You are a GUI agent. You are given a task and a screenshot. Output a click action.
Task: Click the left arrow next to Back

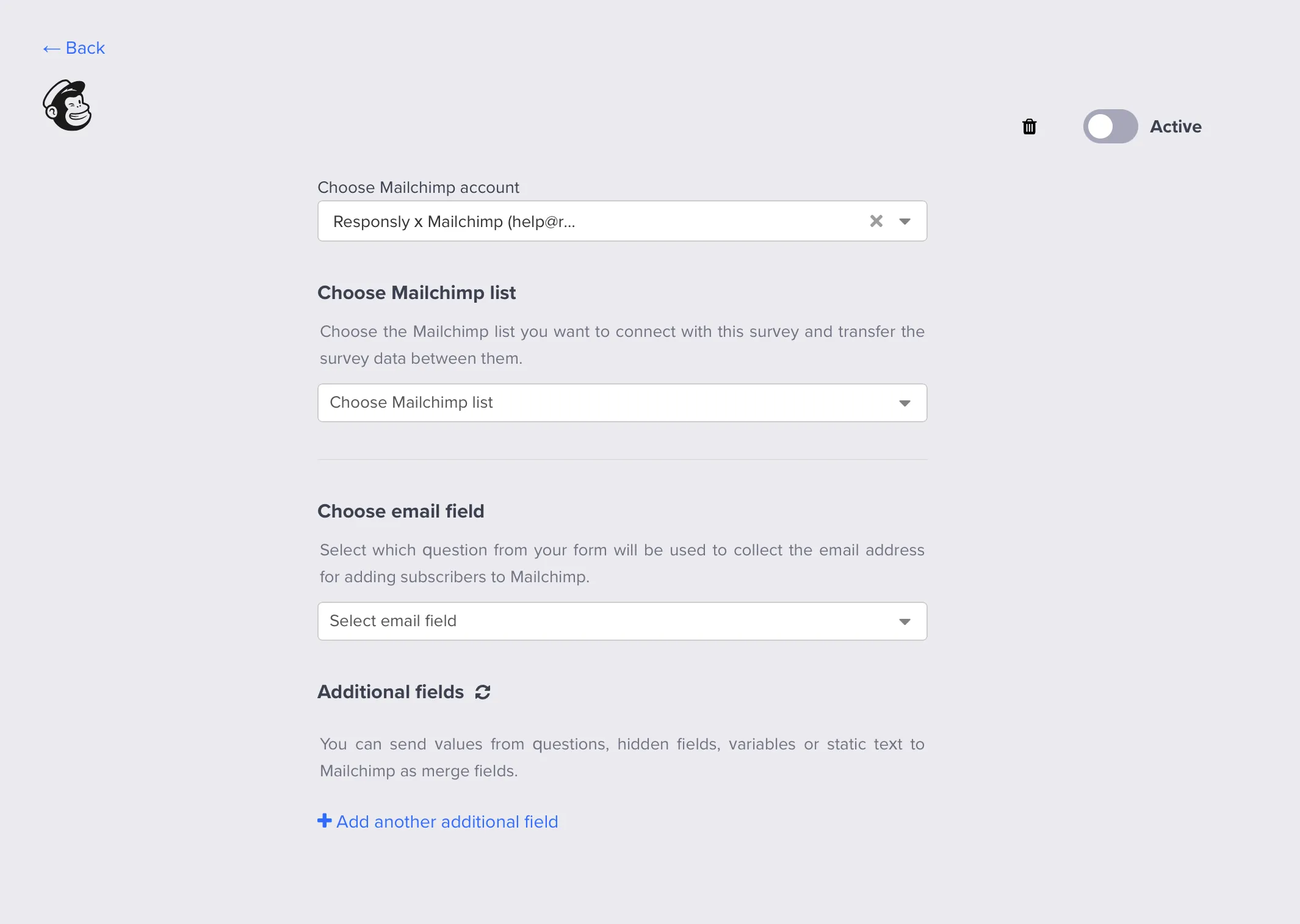(51, 48)
